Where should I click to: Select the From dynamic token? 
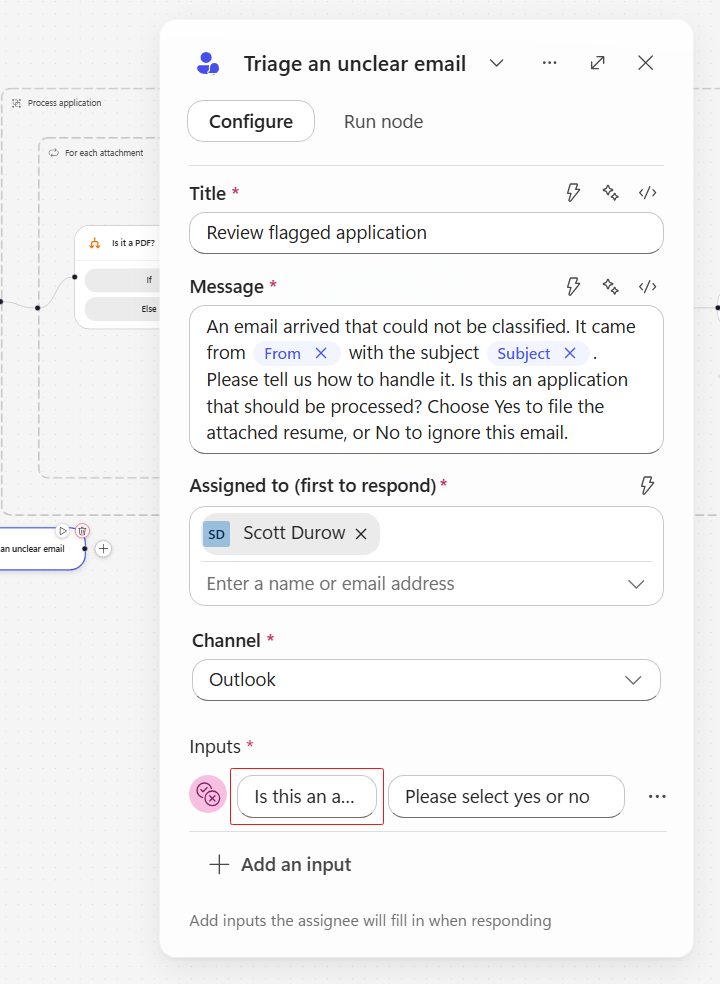pyautogui.click(x=282, y=353)
